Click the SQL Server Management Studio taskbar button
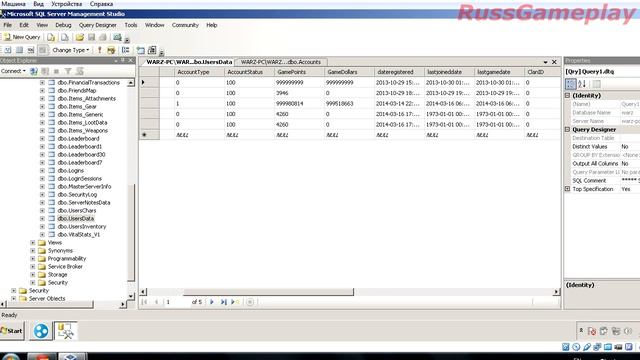The image size is (640, 360). pos(66,331)
